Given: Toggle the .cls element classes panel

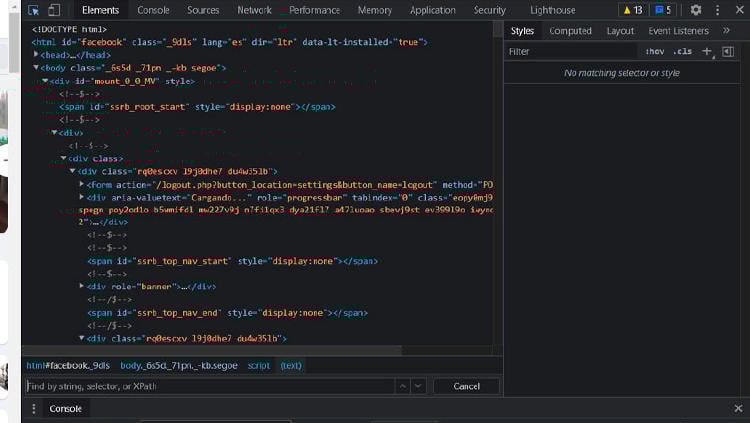Looking at the screenshot, I should (x=682, y=51).
